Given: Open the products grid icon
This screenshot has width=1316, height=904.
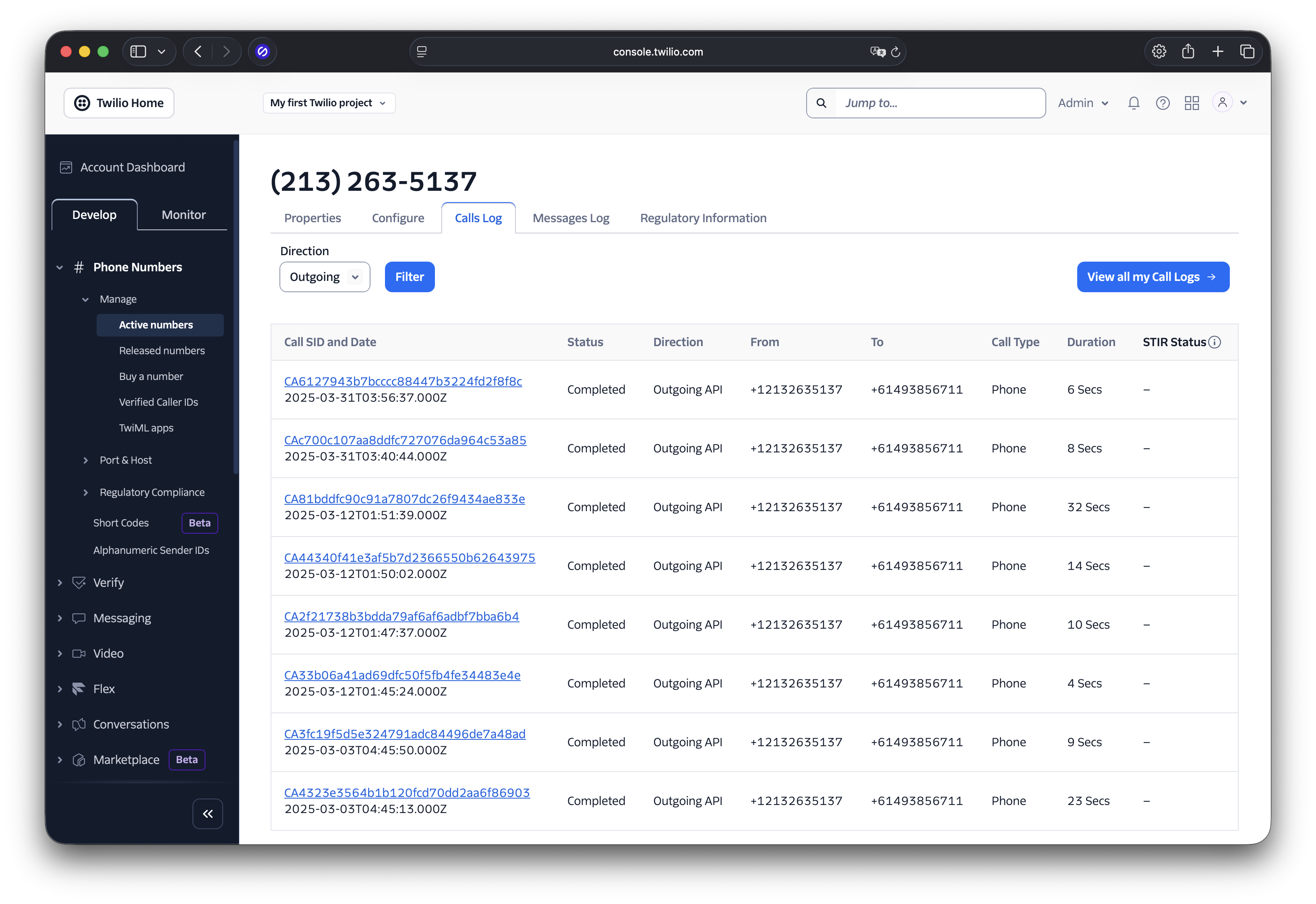Looking at the screenshot, I should [1192, 103].
